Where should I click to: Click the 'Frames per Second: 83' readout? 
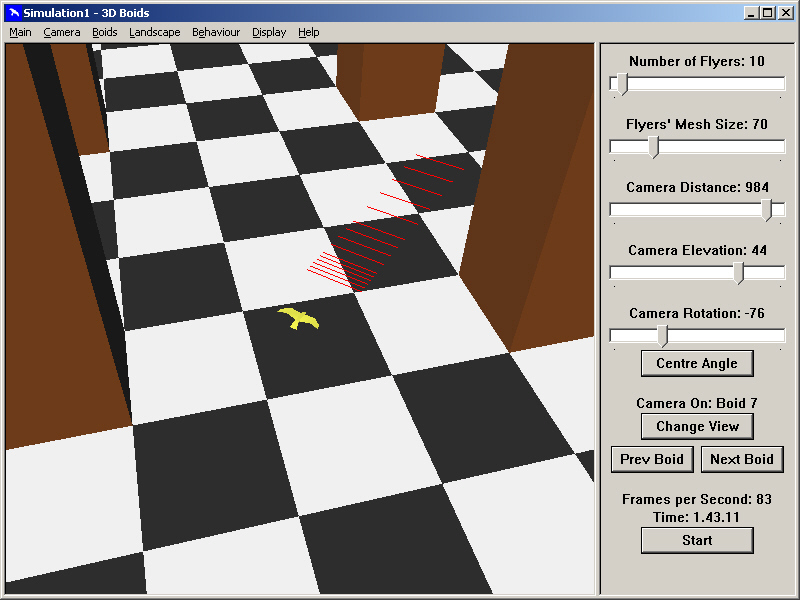[697, 499]
